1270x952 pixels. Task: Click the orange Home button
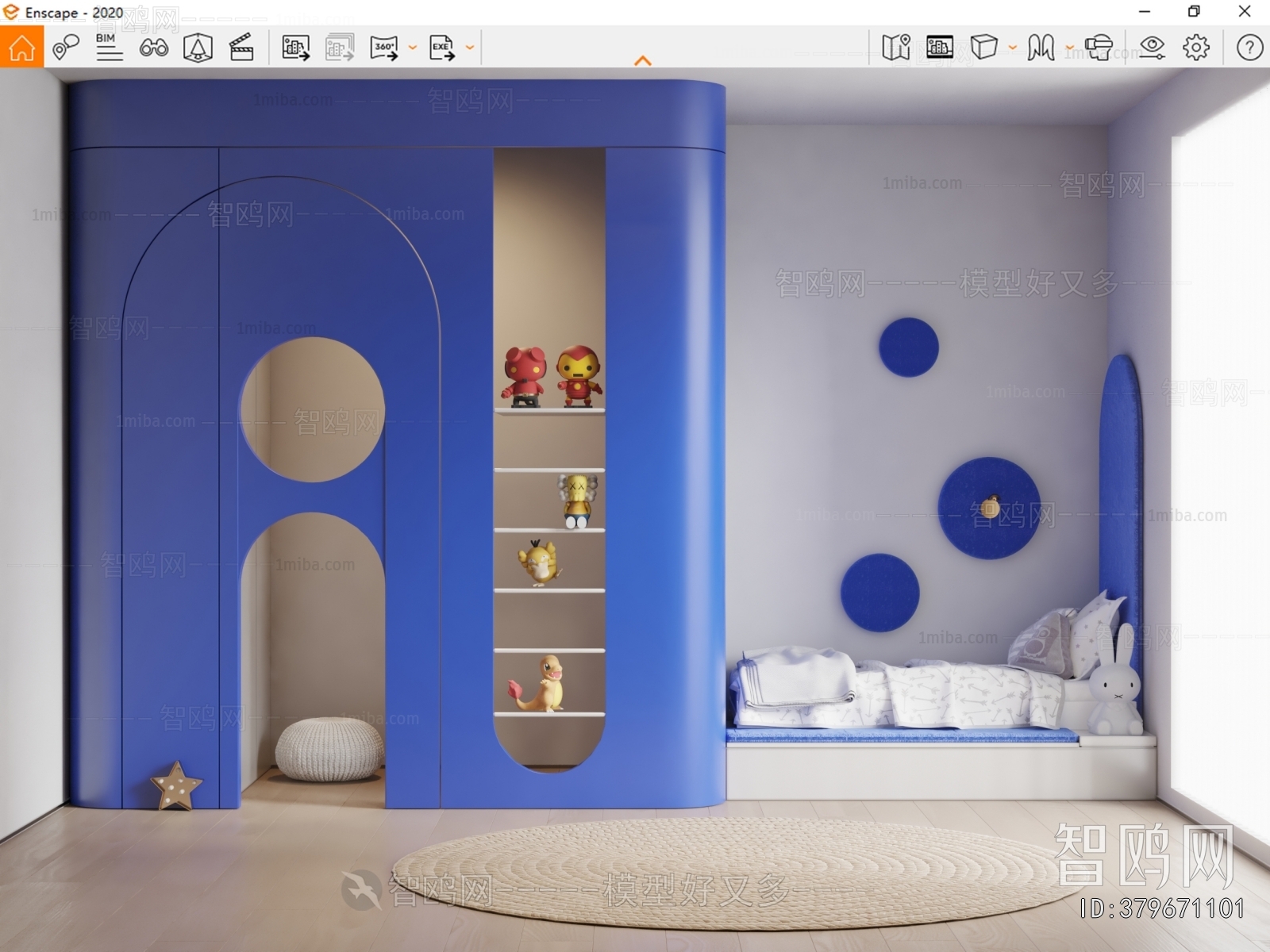pos(21,48)
